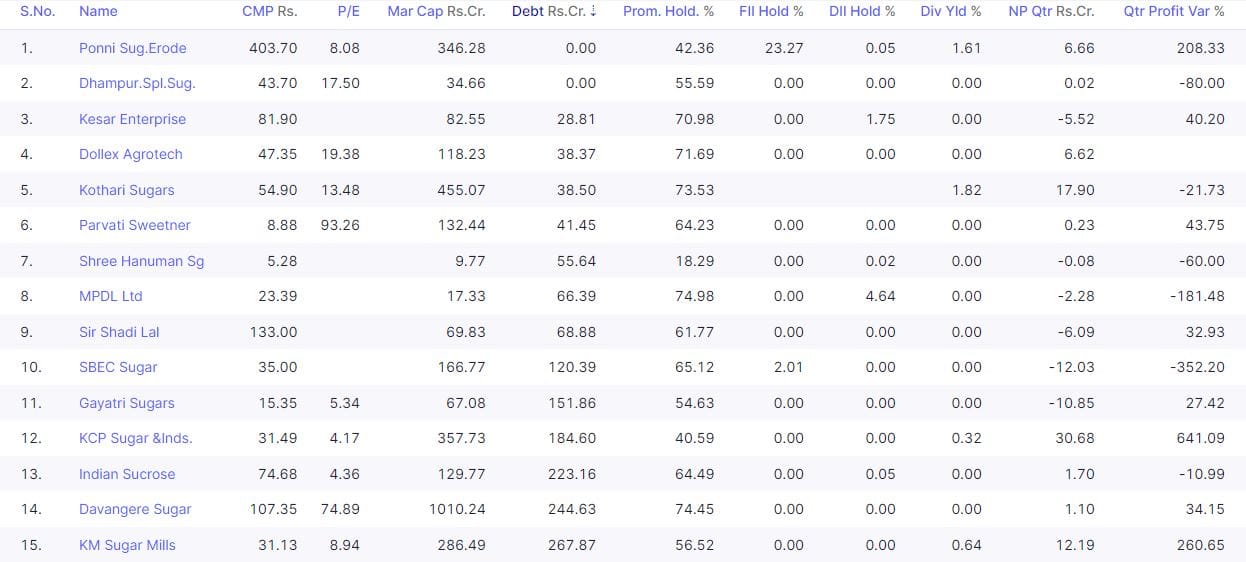Open Dollex Agrotech stock page

[x=130, y=154]
